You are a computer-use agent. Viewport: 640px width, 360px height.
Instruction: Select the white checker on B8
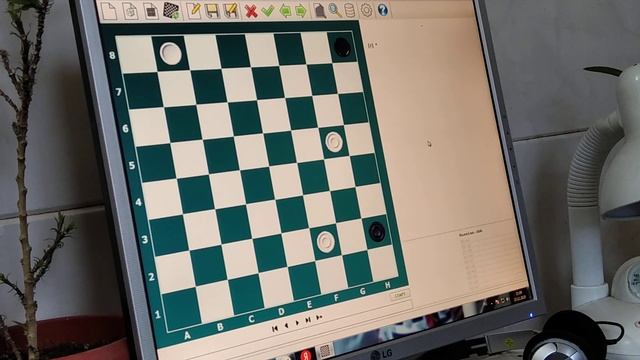(x=170, y=53)
